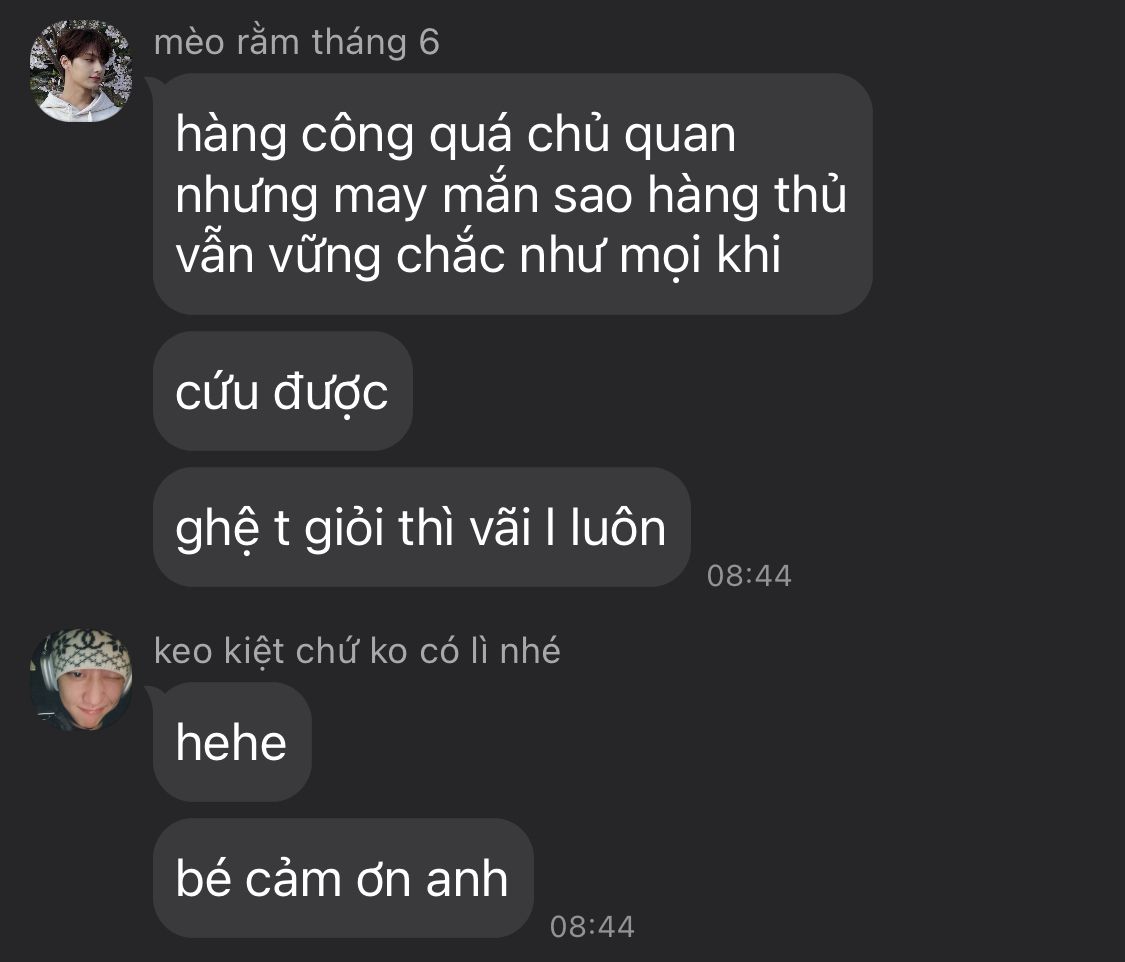Click the word giỏi in third bubble
The height and width of the screenshot is (962, 1125).
tap(345, 529)
